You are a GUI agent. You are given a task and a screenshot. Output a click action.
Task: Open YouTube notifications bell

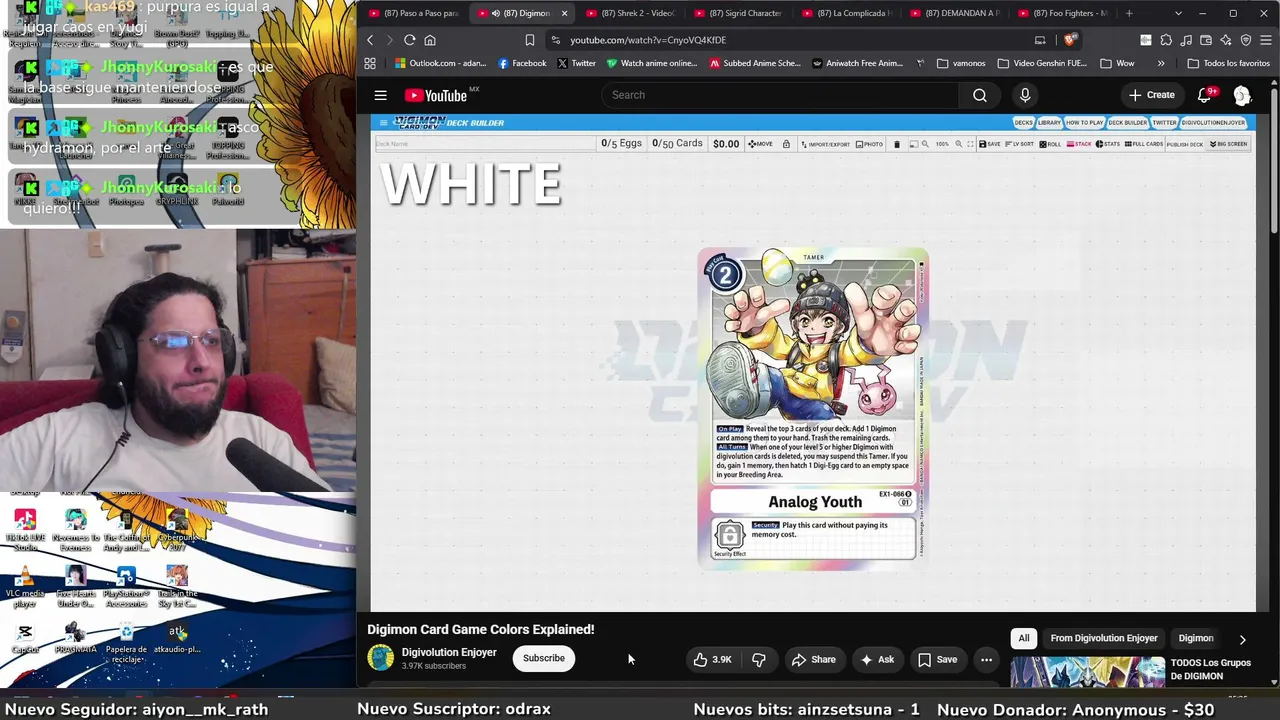pyautogui.click(x=1205, y=95)
